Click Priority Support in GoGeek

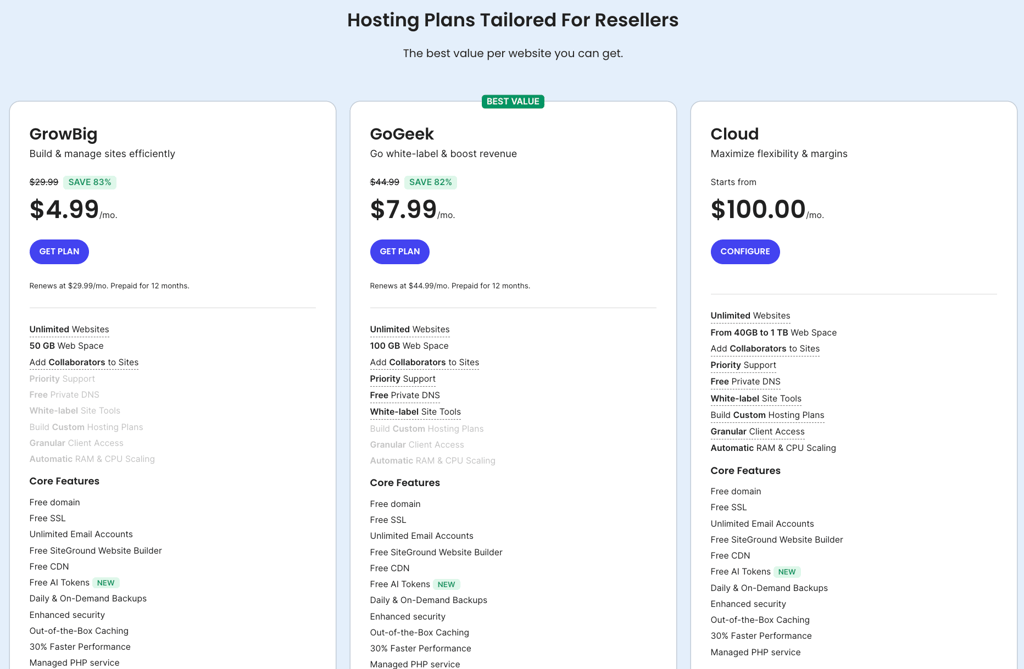point(402,378)
